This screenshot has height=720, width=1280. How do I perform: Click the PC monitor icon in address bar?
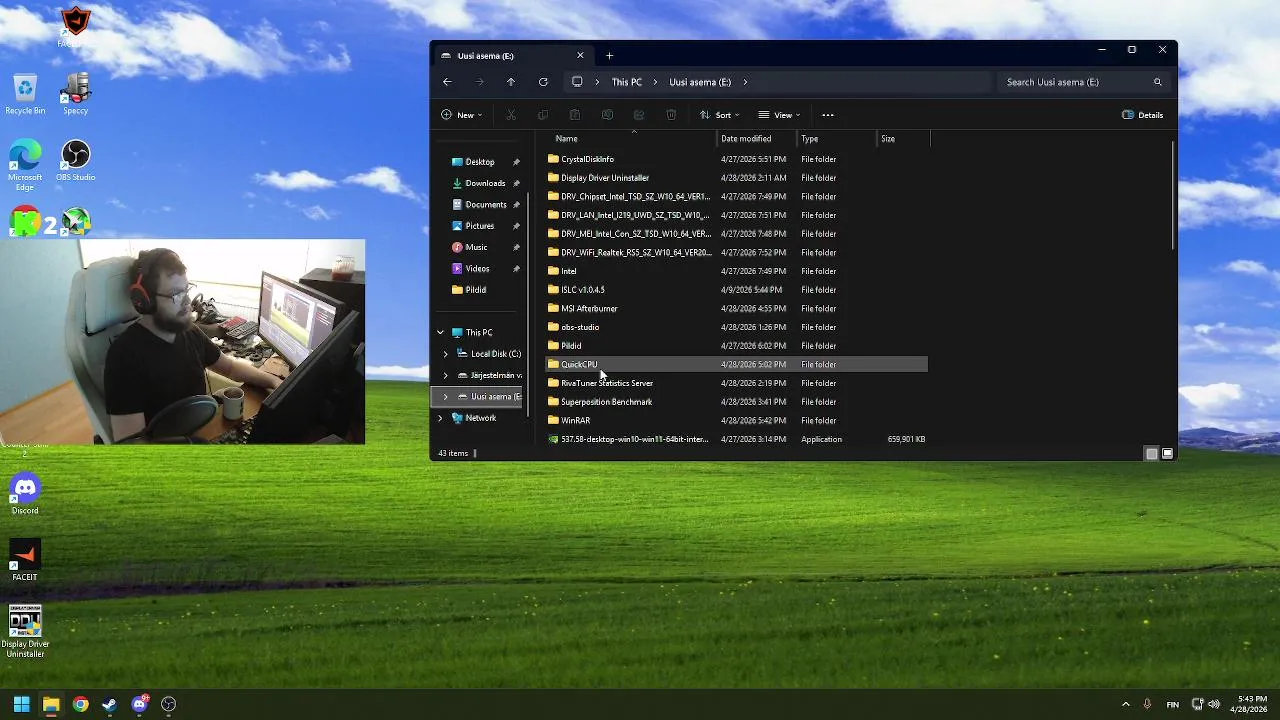(x=577, y=82)
